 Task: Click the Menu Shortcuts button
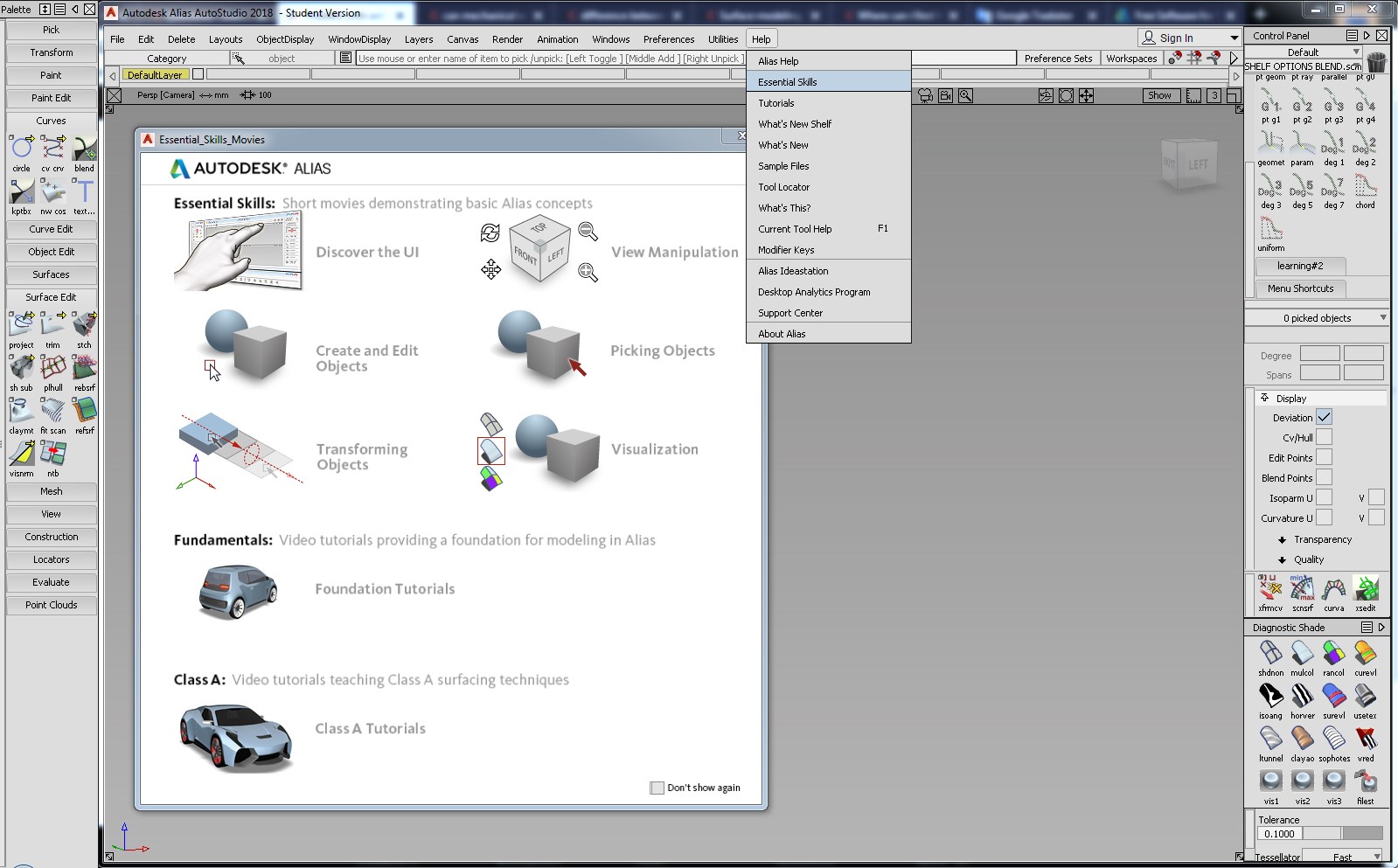pos(1300,288)
